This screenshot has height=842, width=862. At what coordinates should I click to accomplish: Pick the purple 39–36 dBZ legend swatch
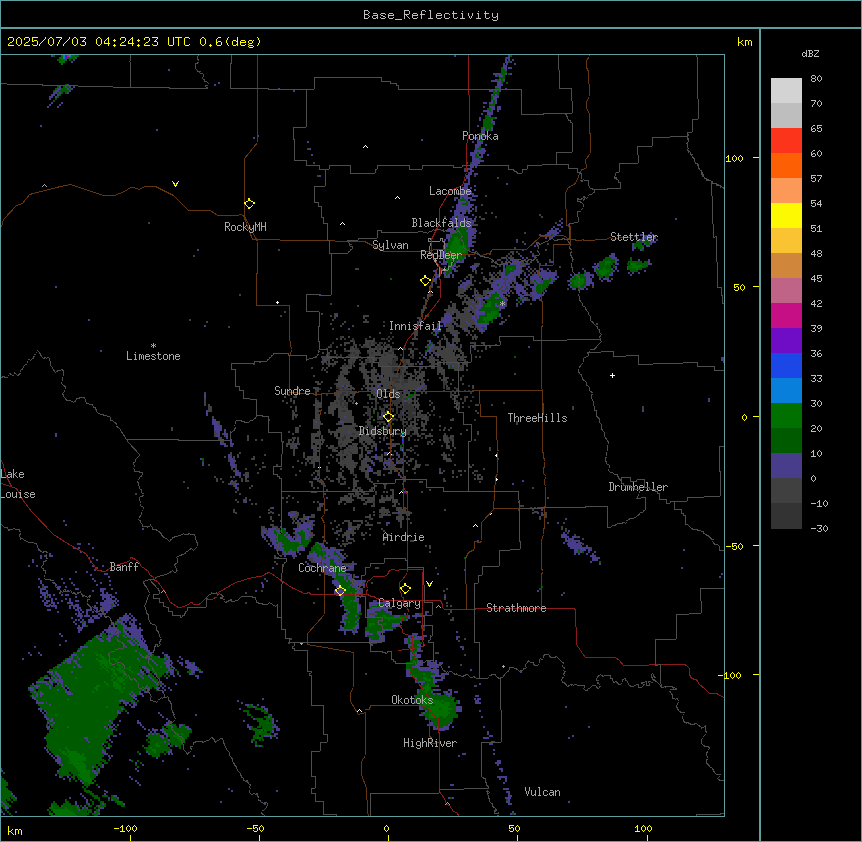(x=786, y=341)
